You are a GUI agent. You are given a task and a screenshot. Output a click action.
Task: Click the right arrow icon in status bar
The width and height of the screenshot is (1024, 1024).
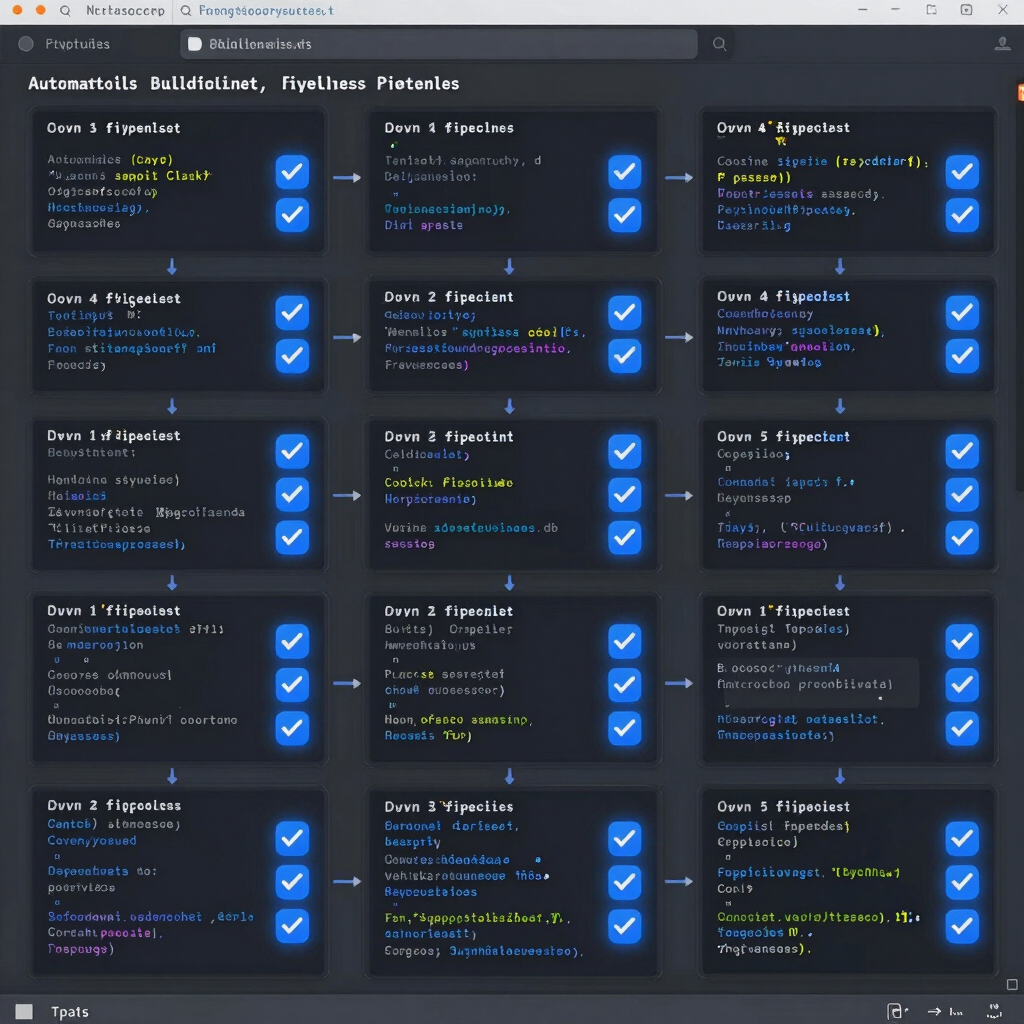coord(935,1011)
